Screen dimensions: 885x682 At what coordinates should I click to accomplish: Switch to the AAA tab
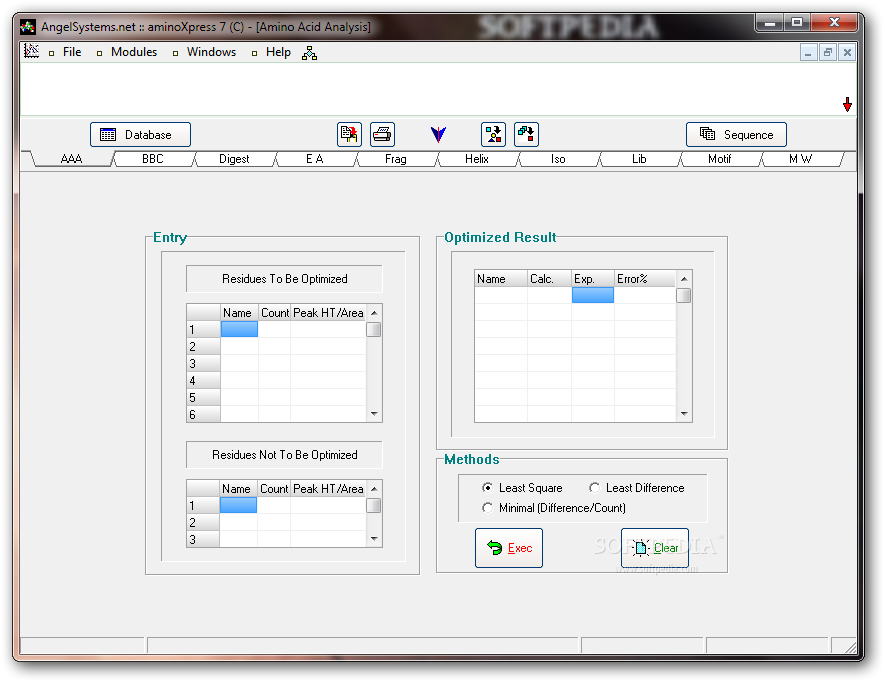point(71,159)
